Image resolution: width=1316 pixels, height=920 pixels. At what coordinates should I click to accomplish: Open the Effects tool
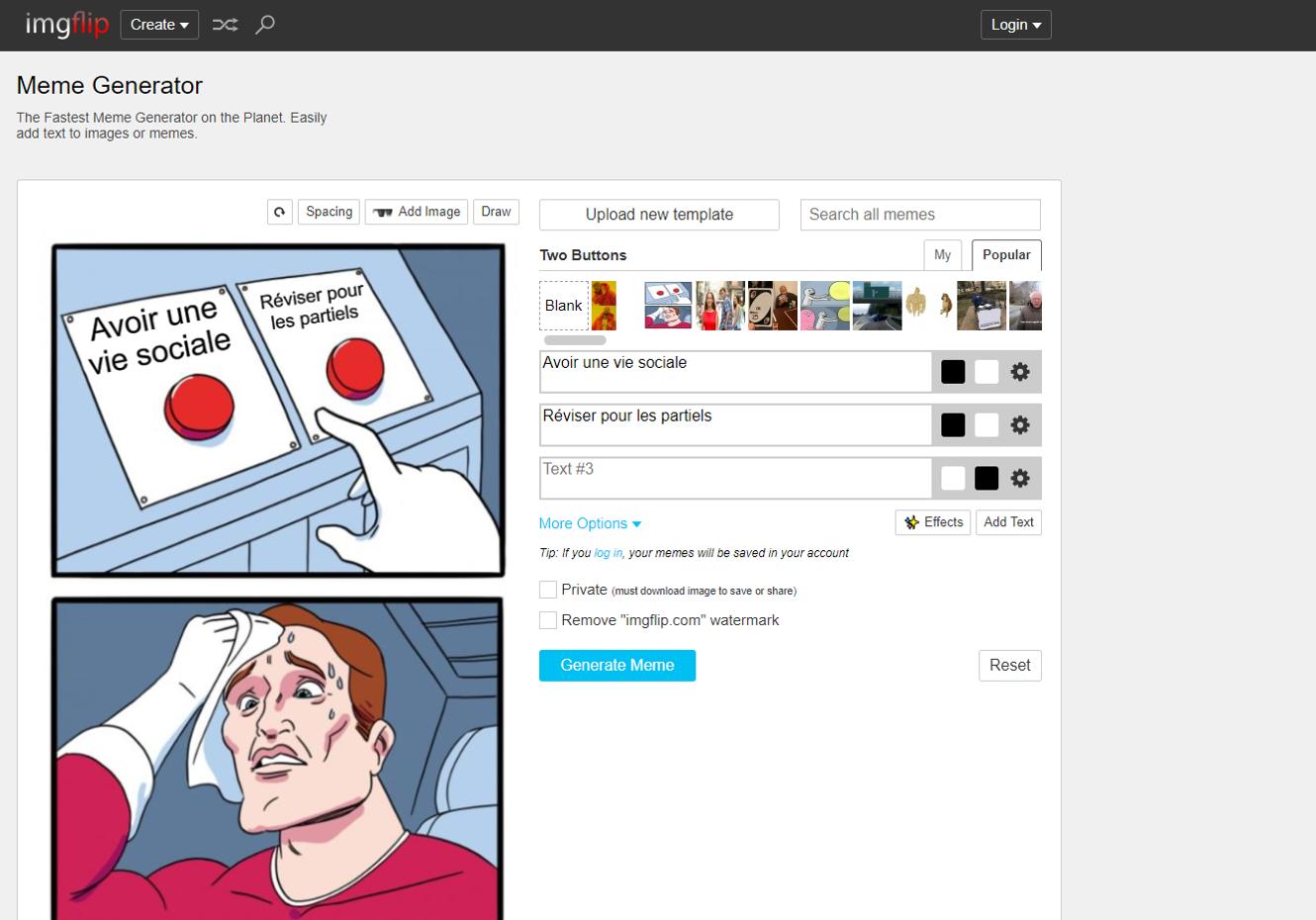coord(933,522)
